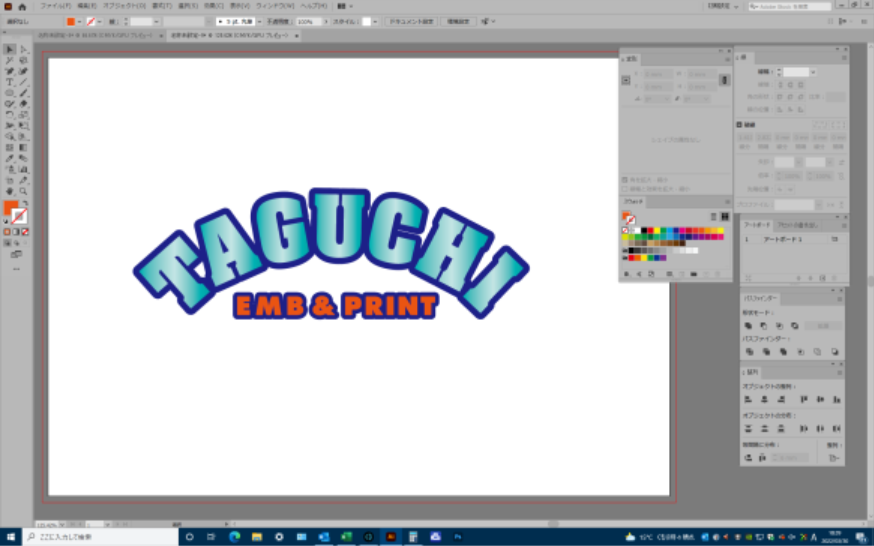Open the Help menu
This screenshot has width=874, height=546.
point(314,6)
